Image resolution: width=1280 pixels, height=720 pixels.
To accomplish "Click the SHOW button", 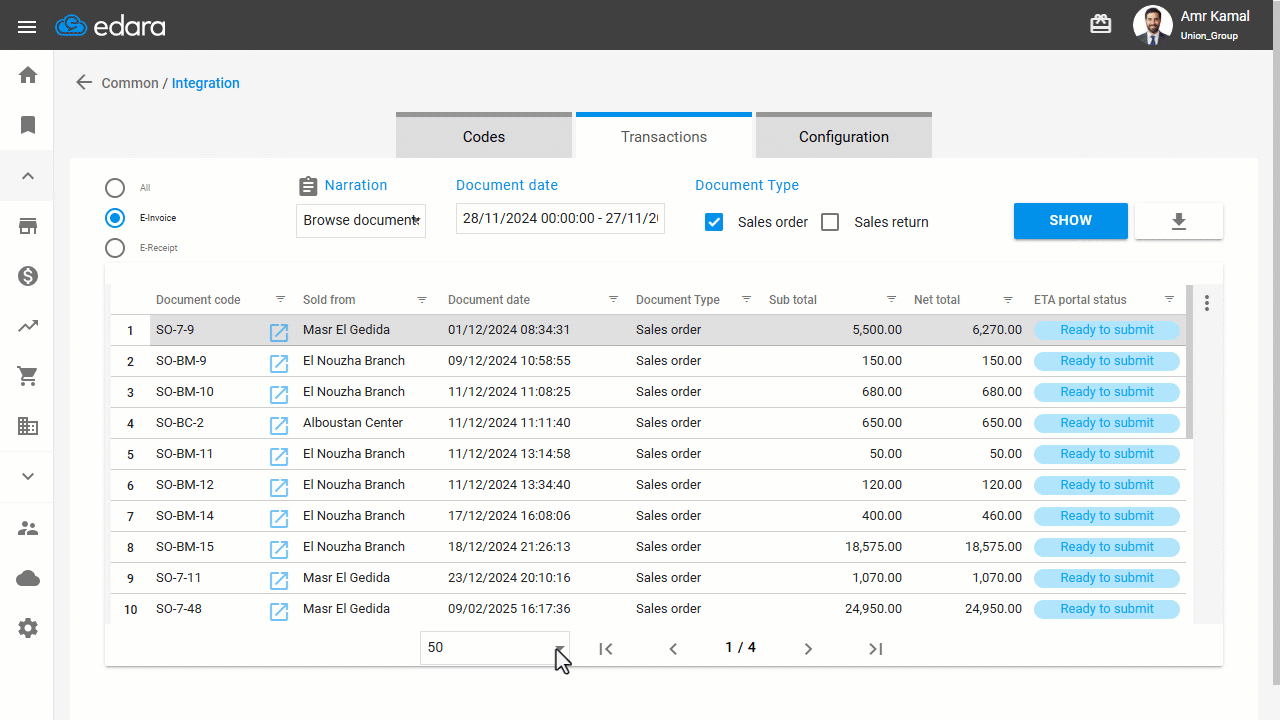I will click(1071, 221).
